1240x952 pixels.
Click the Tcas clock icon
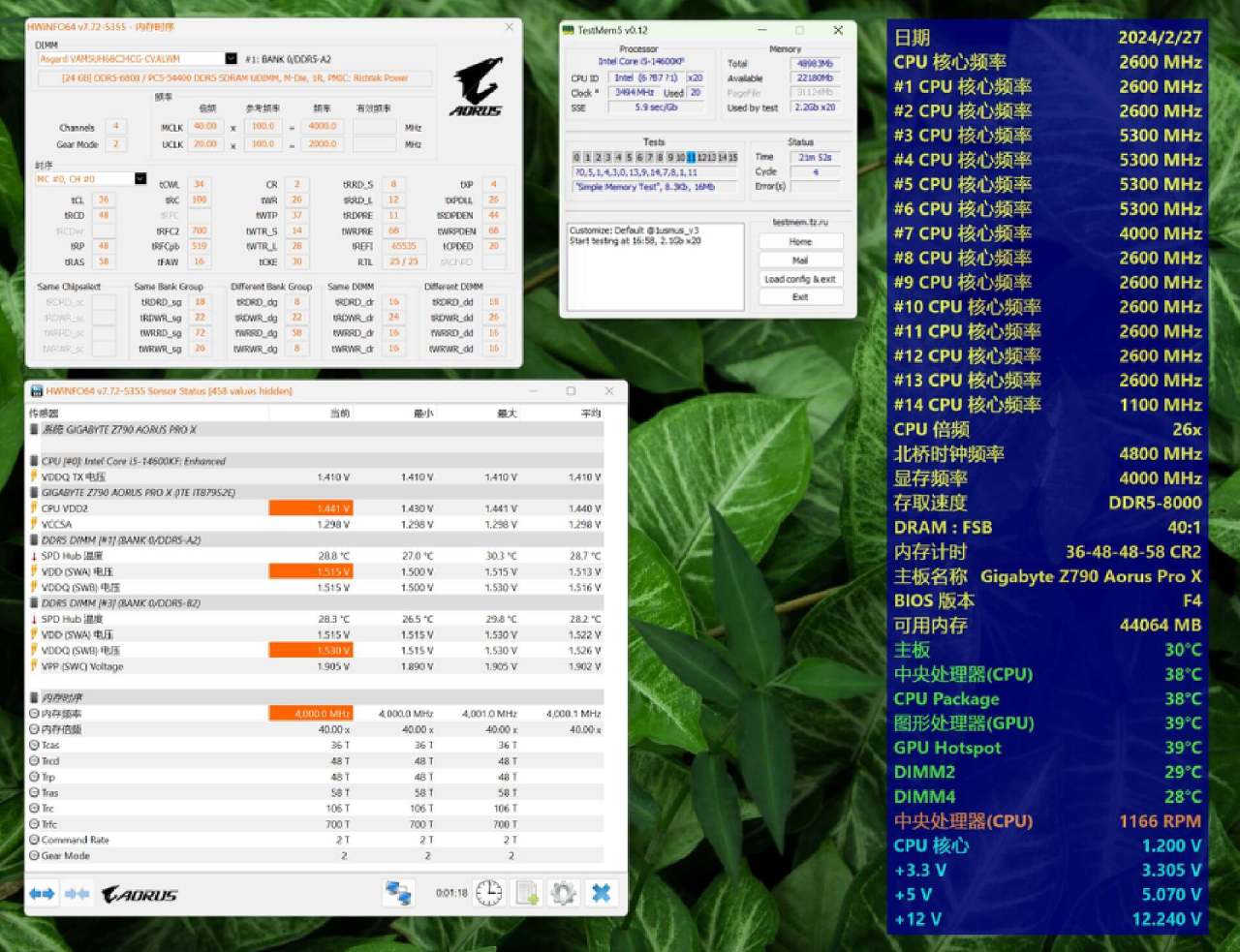[34, 745]
